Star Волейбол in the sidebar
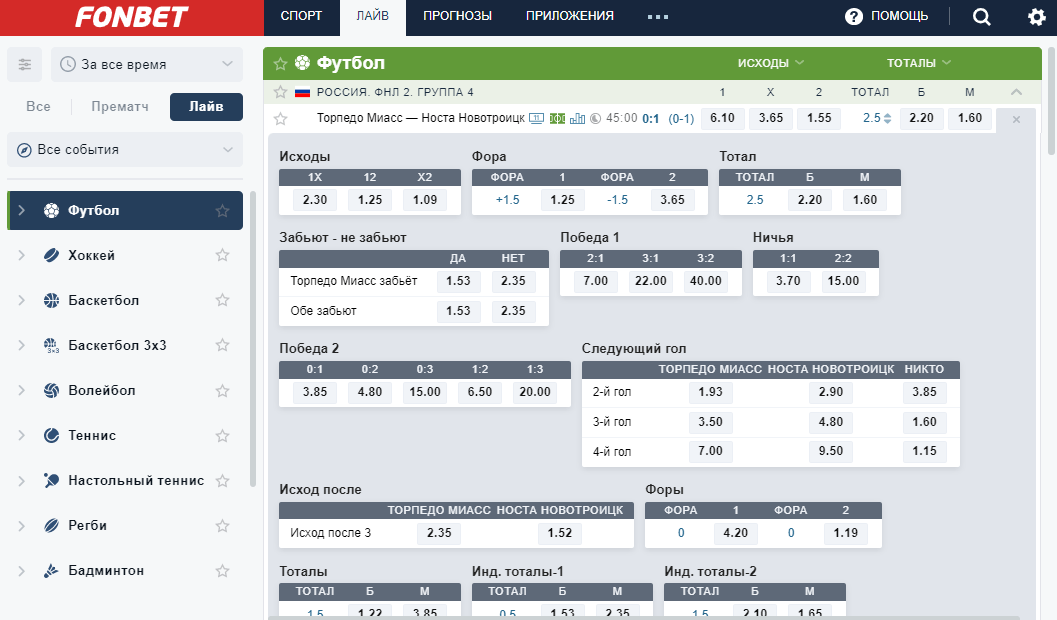This screenshot has width=1057, height=620. [x=222, y=390]
